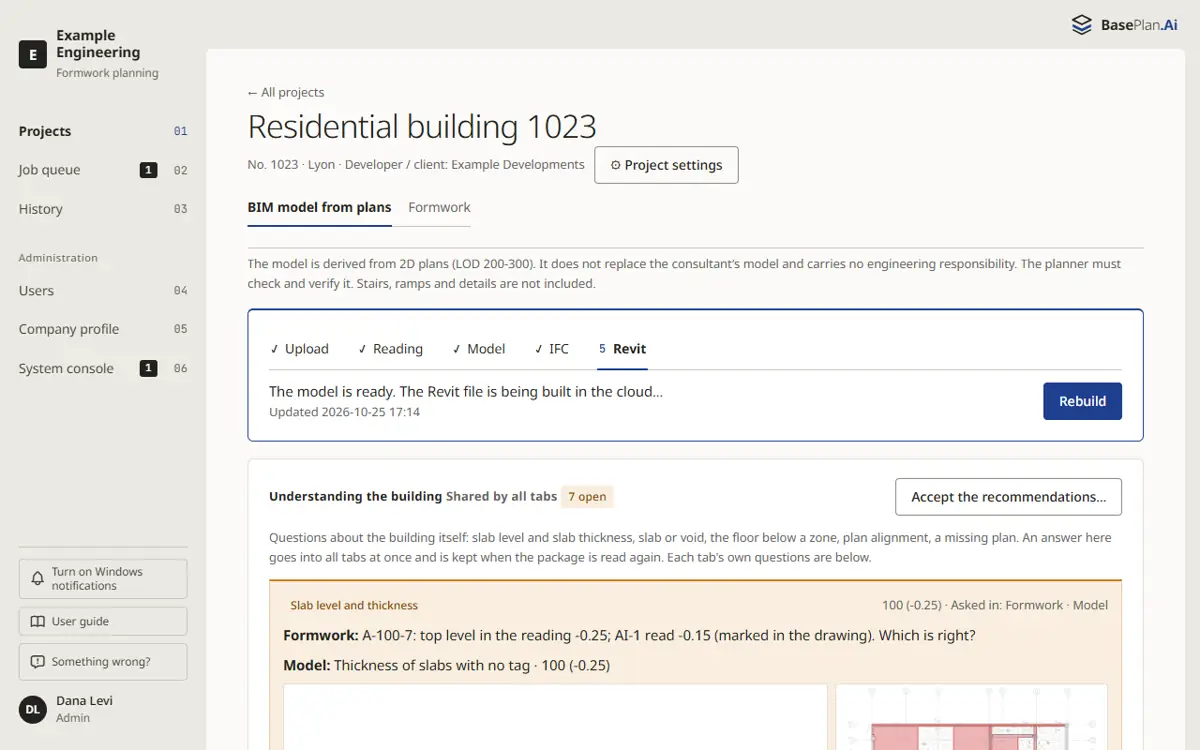The width and height of the screenshot is (1200, 750).
Task: Open Users under Administration
Action: click(x=103, y=290)
